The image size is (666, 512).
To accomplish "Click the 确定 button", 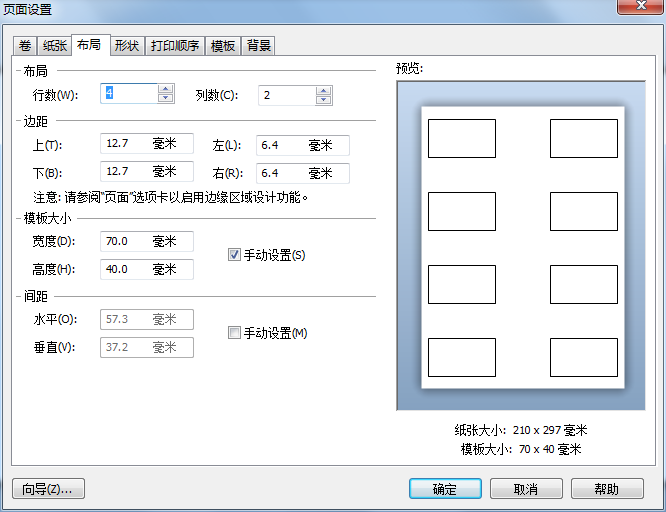I will point(444,489).
